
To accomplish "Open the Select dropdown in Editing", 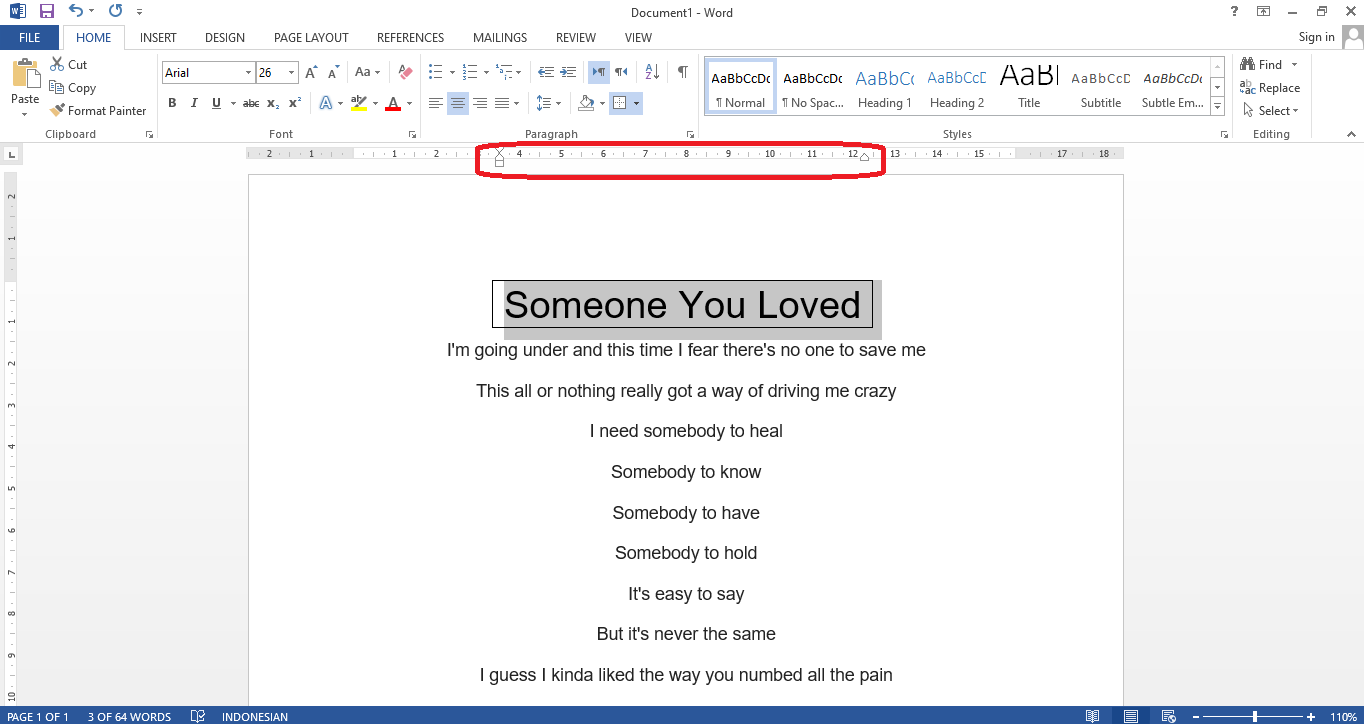I will coord(1270,111).
